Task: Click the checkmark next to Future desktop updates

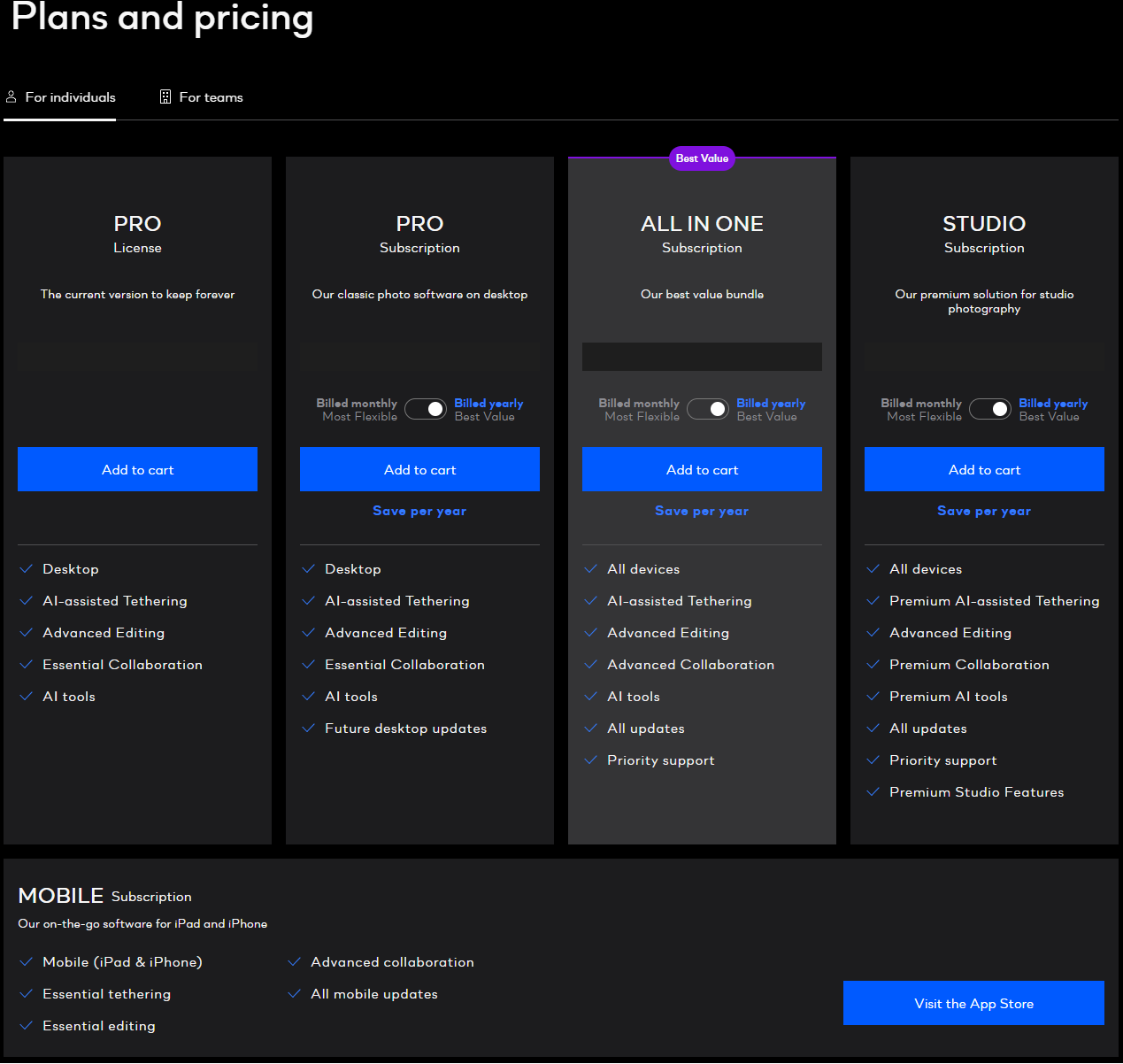Action: coord(308,728)
